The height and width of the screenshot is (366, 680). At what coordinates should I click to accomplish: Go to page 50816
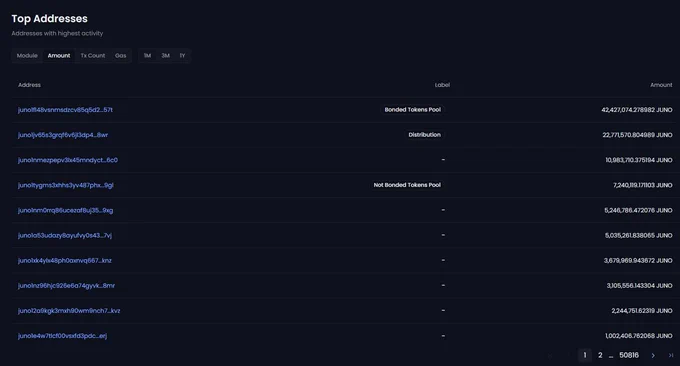[629, 355]
